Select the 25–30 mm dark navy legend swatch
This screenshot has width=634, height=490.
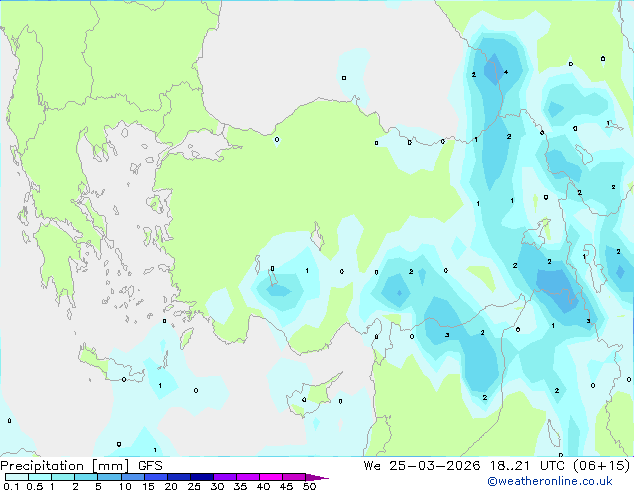201,477
